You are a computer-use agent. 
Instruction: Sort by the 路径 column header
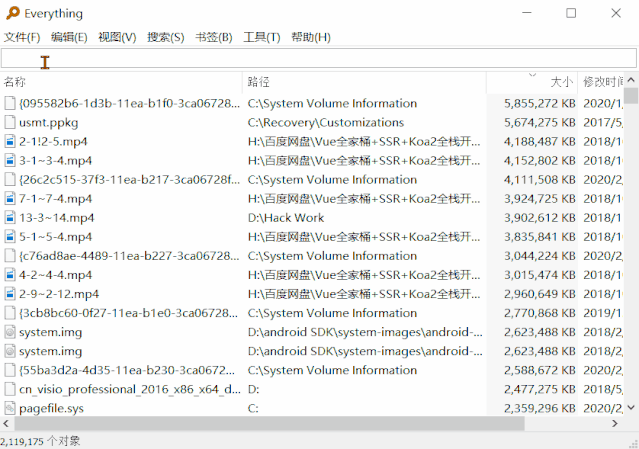pos(365,82)
